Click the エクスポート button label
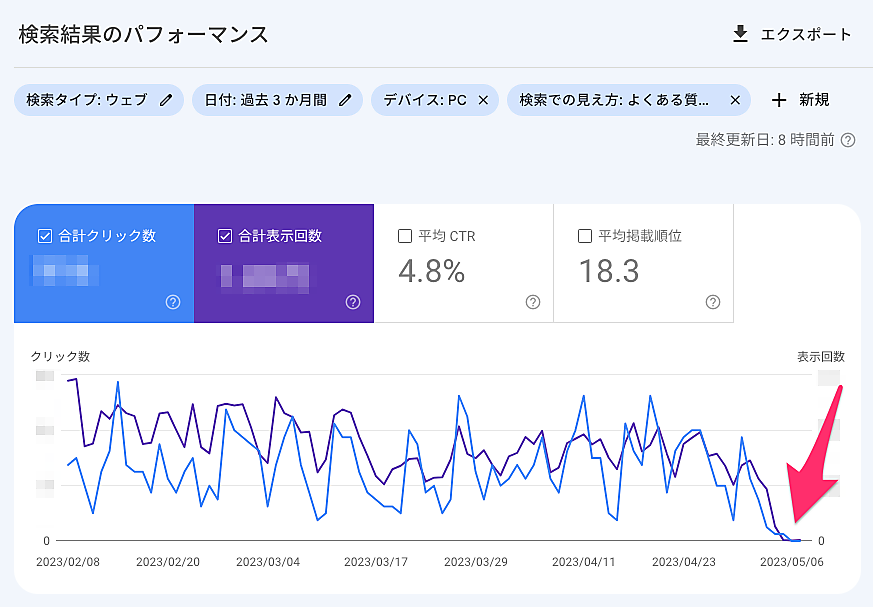This screenshot has width=873, height=607. coord(806,35)
